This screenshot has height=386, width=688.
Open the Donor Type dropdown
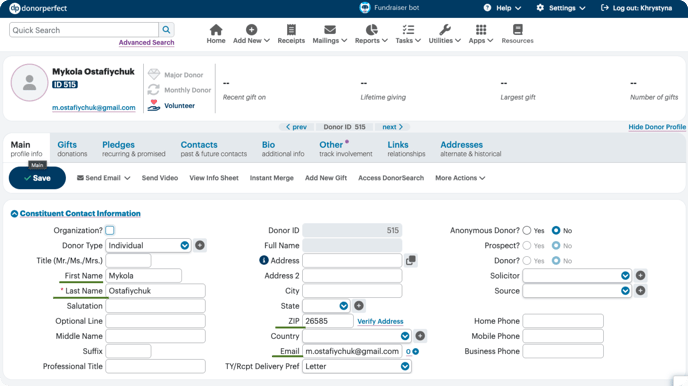coord(148,245)
